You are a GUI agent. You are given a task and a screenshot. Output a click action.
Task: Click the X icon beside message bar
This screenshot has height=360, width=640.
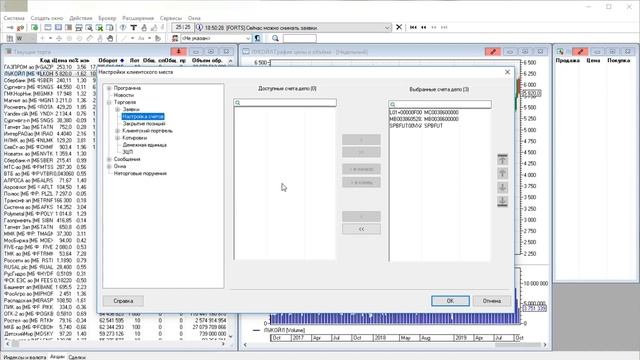[x=399, y=27]
